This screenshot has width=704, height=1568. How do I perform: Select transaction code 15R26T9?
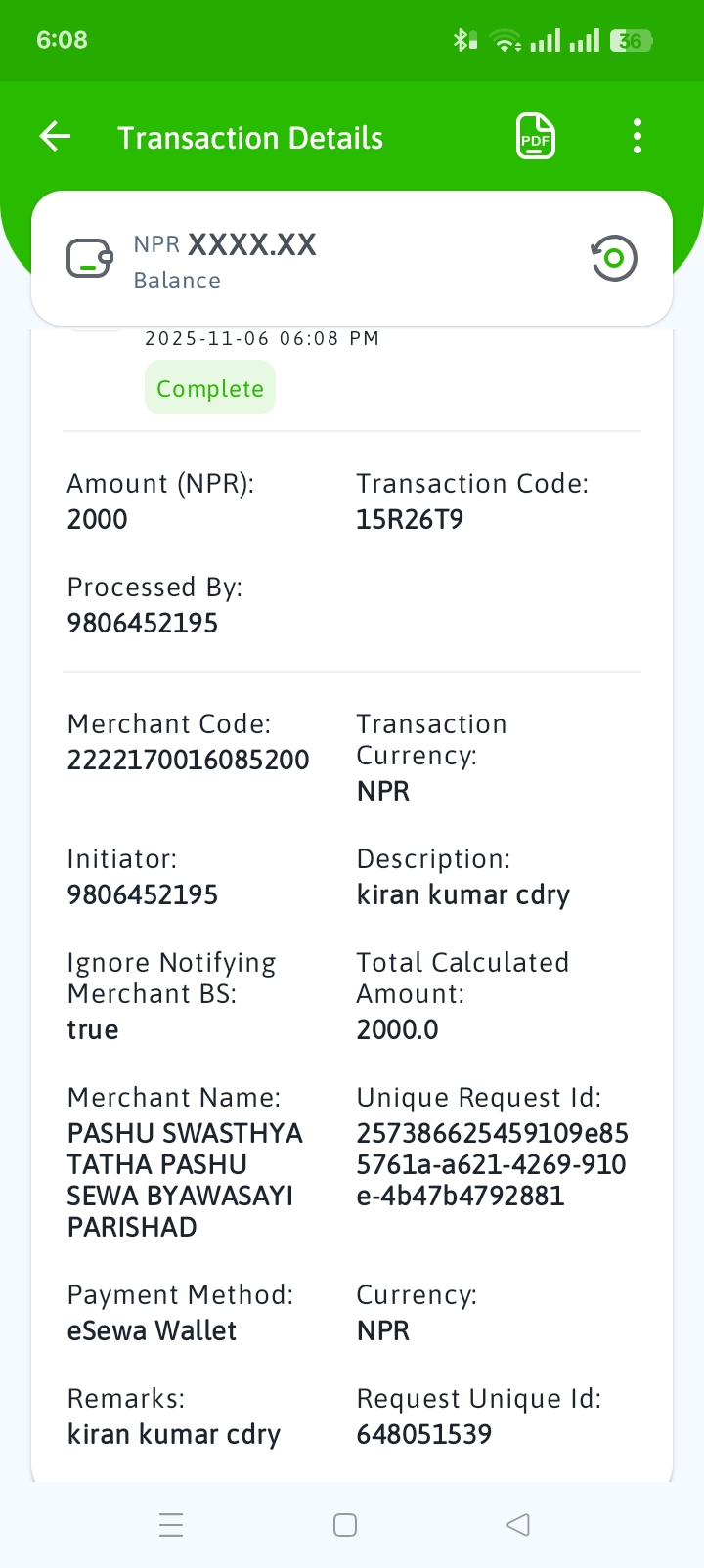point(410,519)
